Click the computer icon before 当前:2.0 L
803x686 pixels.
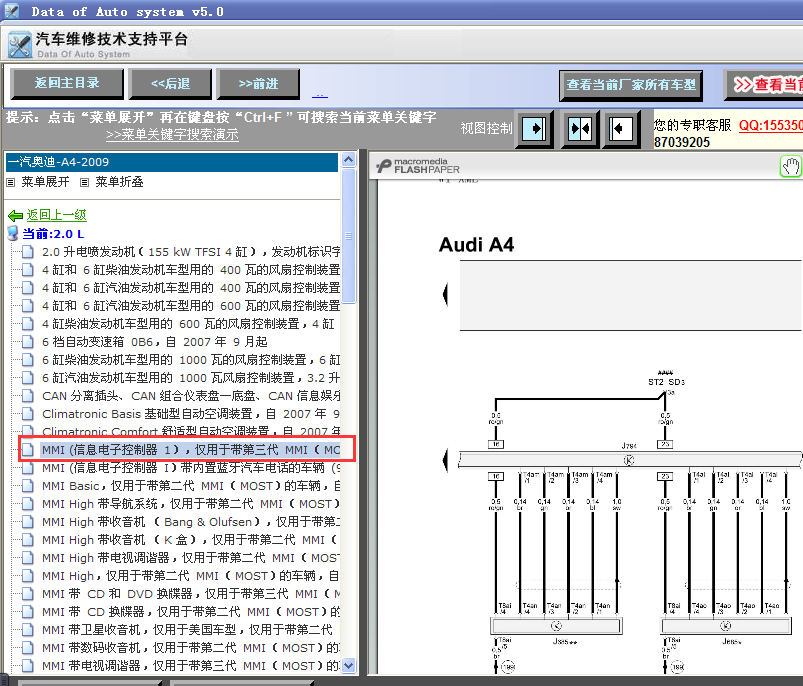pyautogui.click(x=13, y=233)
